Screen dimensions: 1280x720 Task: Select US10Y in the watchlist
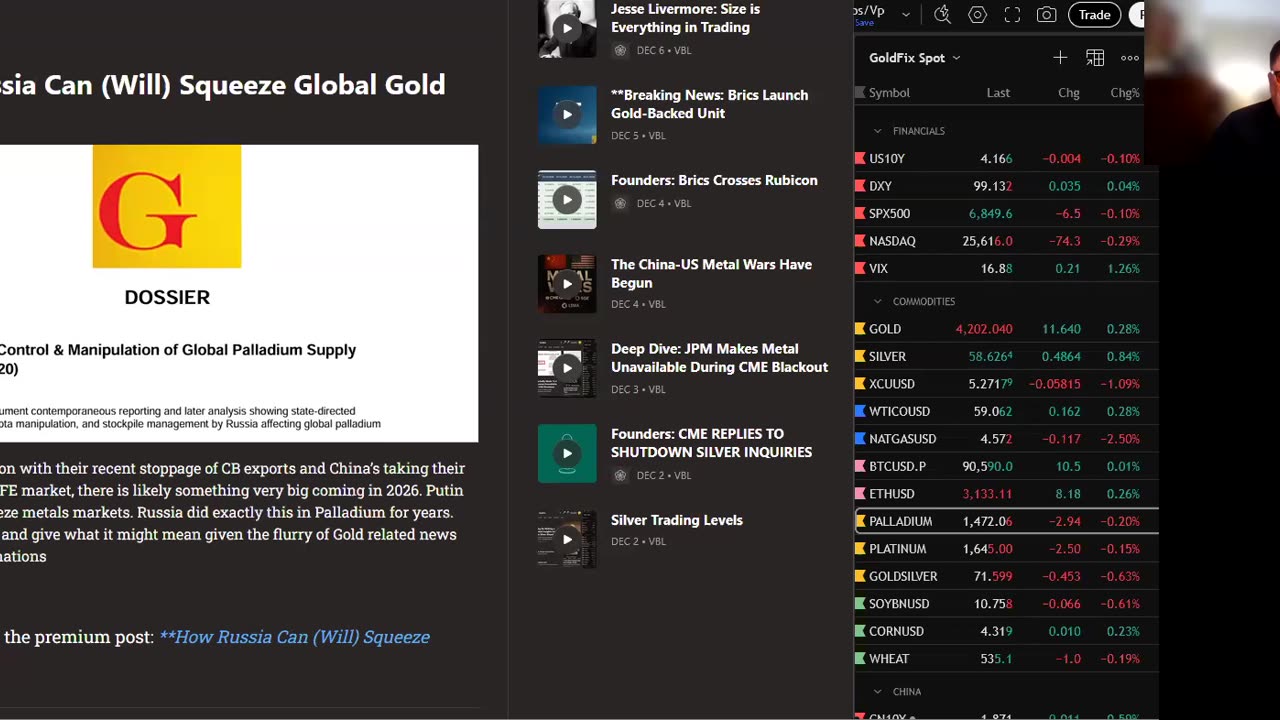click(x=1006, y=159)
